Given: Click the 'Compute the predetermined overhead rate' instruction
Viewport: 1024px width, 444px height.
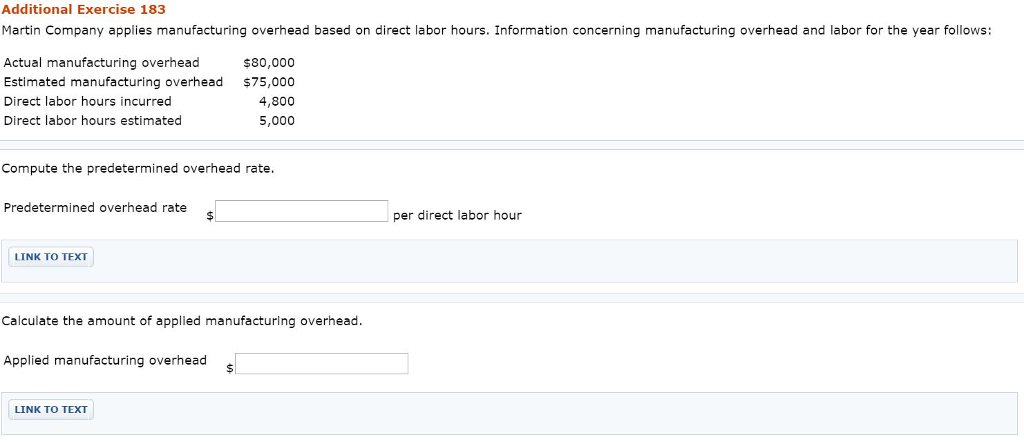Looking at the screenshot, I should click(x=138, y=168).
